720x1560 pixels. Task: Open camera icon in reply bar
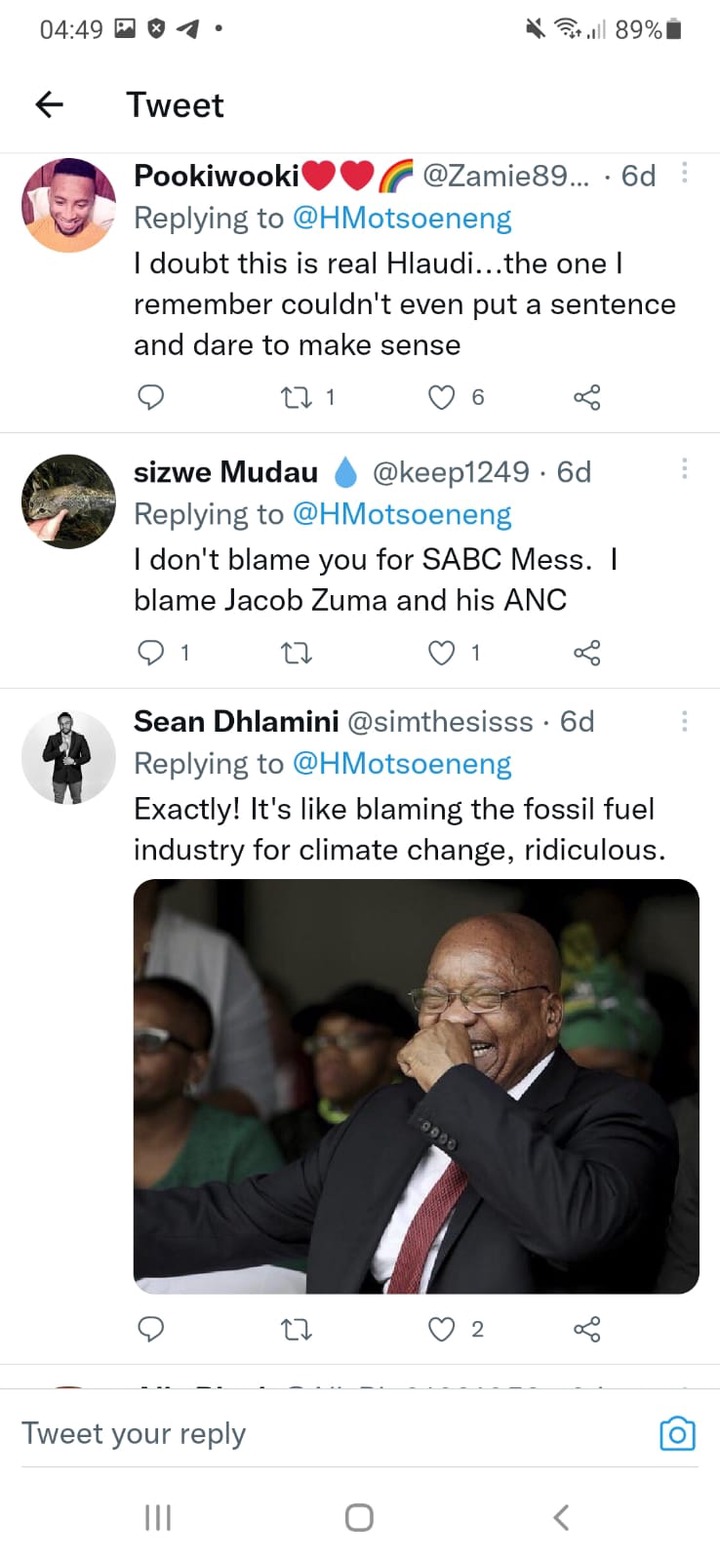[x=677, y=1434]
